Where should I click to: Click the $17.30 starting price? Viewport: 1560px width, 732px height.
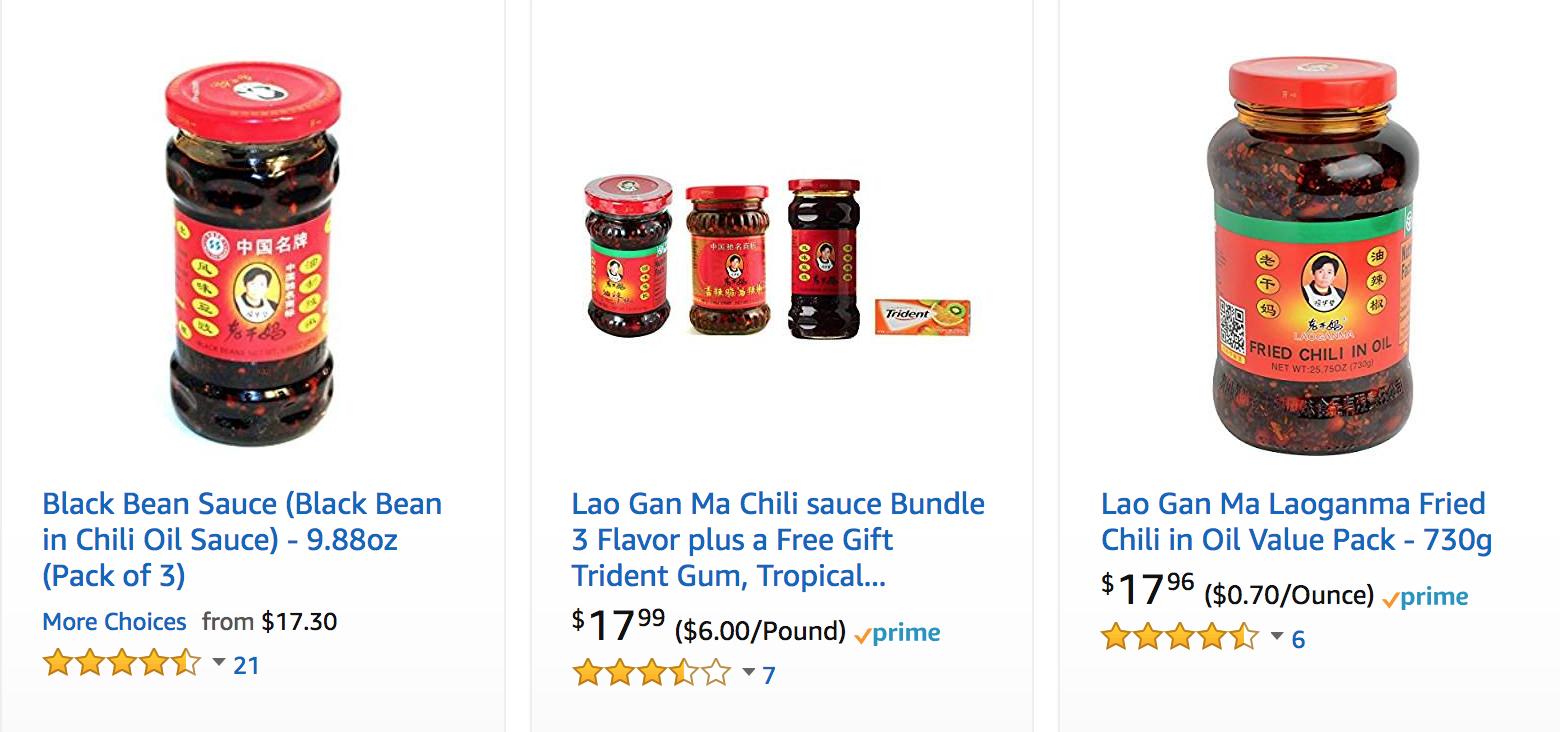tap(299, 621)
